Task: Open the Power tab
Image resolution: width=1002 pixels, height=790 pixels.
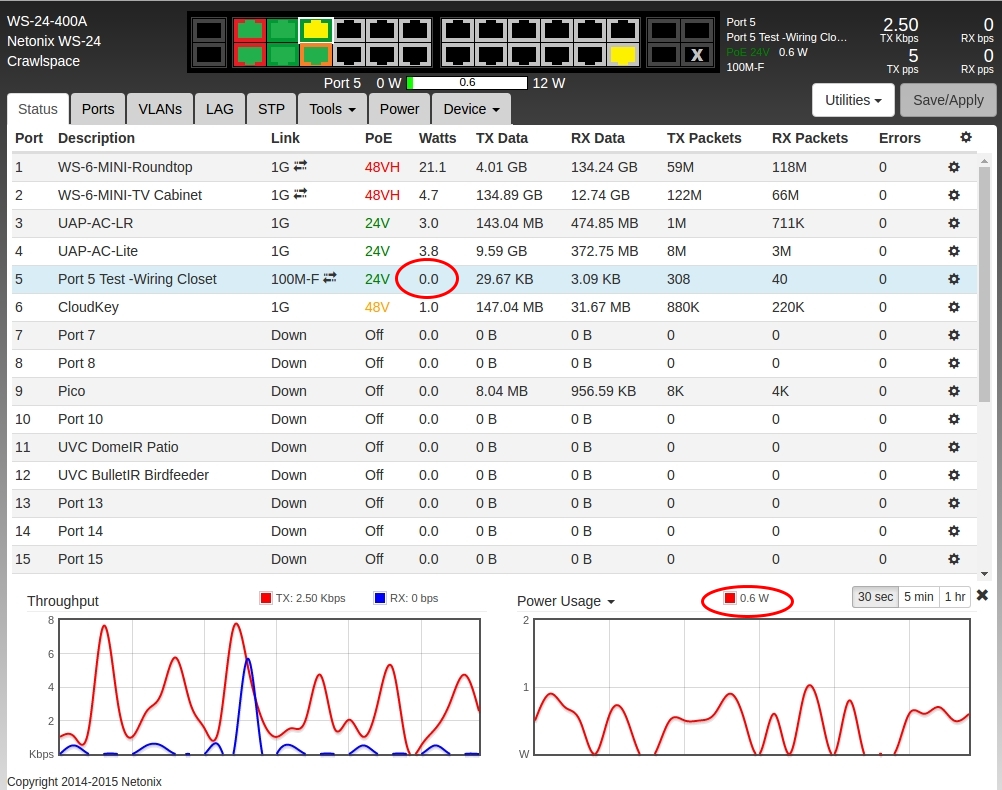Action: coord(399,109)
